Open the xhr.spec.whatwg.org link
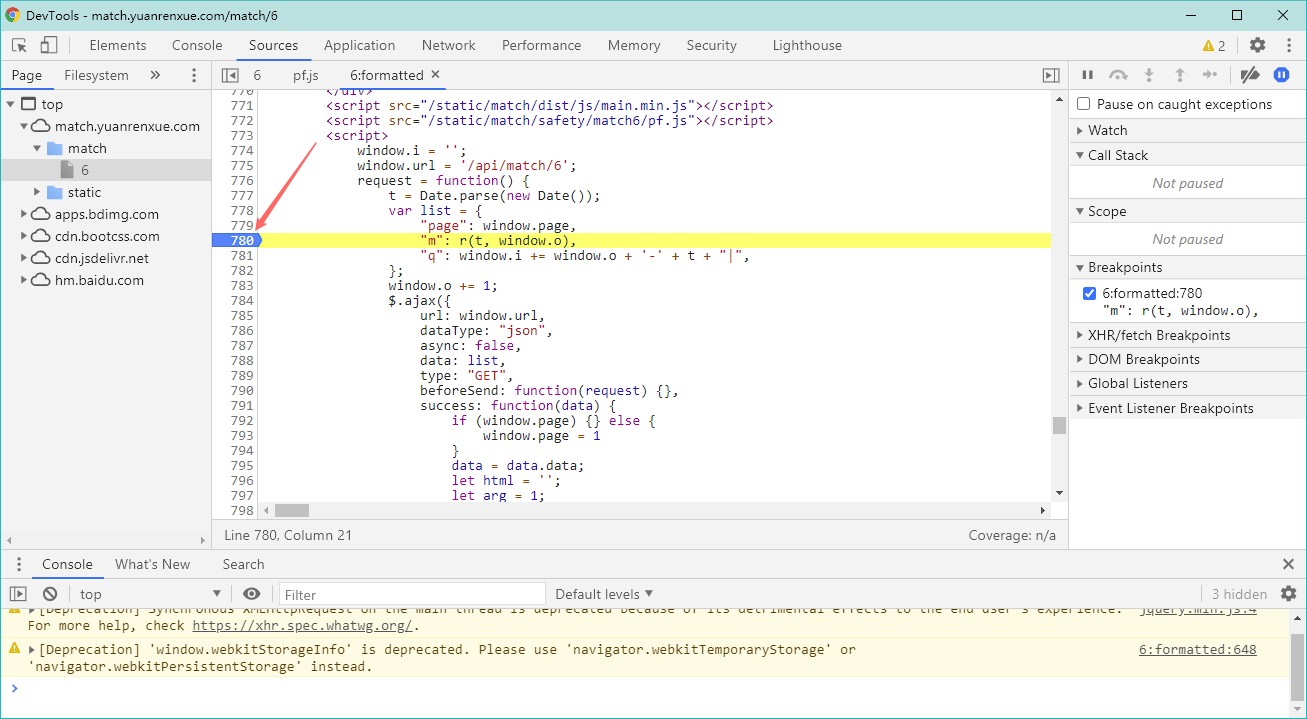This screenshot has height=719, width=1307. click(x=302, y=626)
